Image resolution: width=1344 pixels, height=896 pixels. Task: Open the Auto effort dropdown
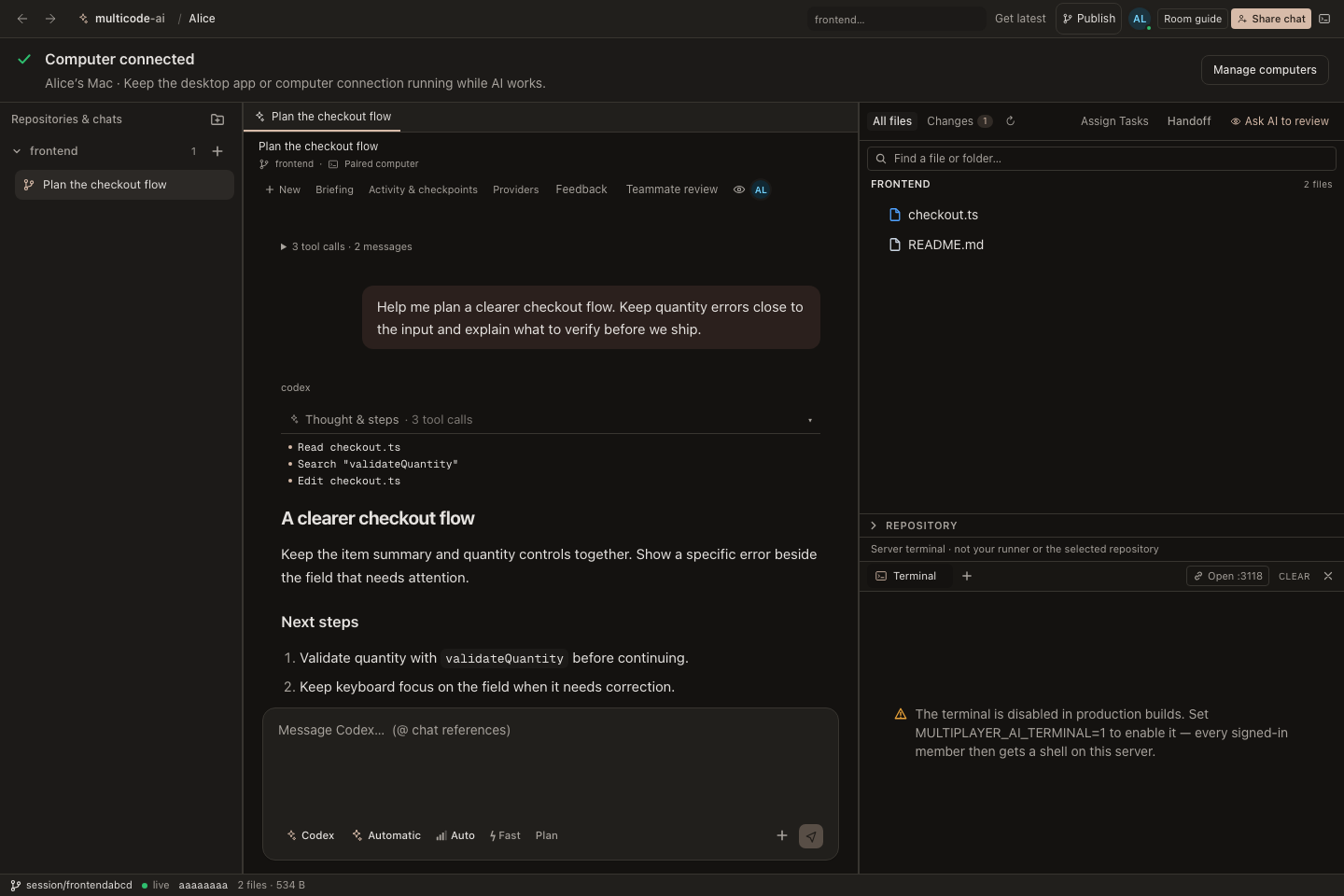pos(455,835)
